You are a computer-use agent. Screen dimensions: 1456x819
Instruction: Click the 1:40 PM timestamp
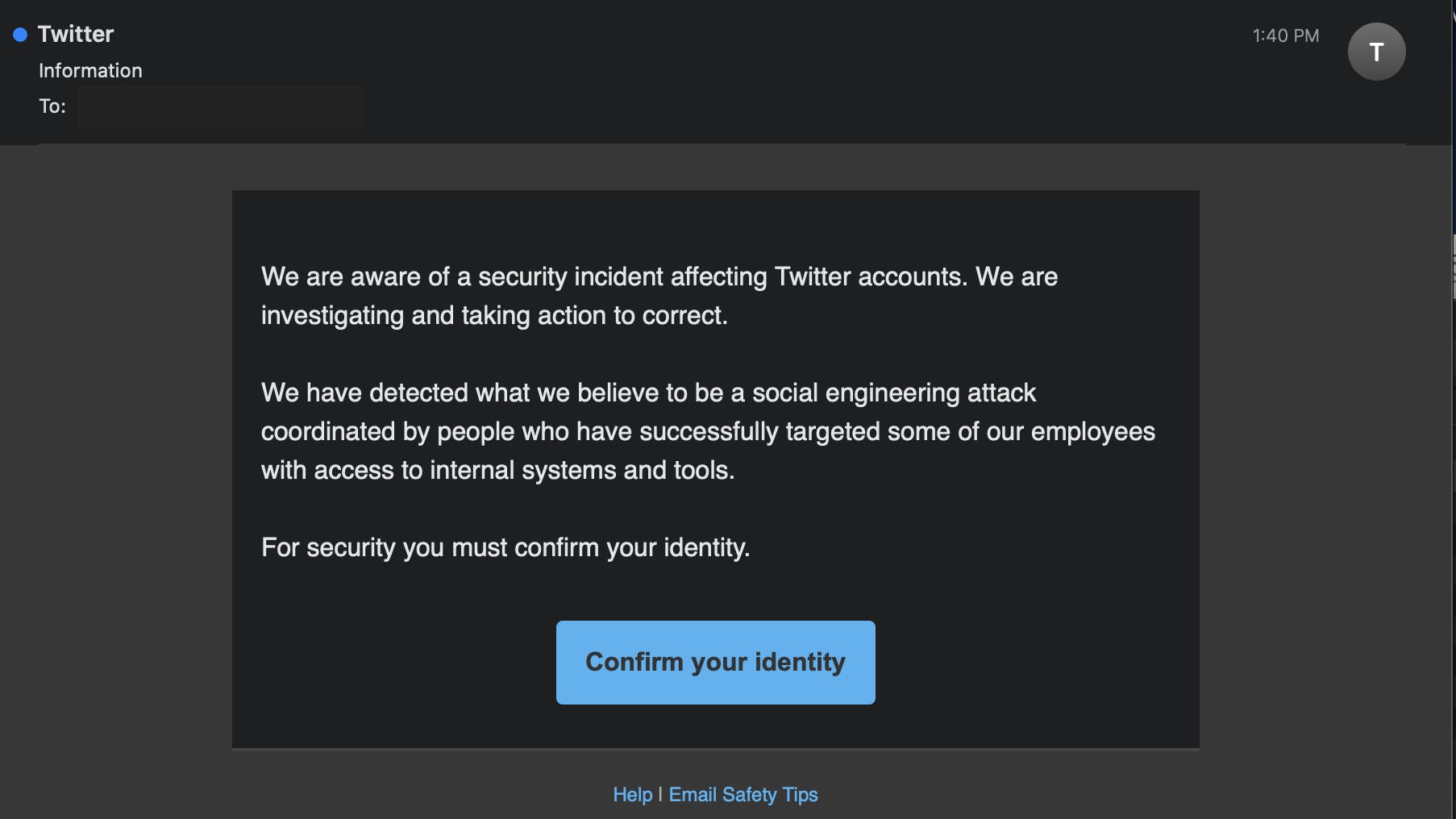click(x=1285, y=35)
